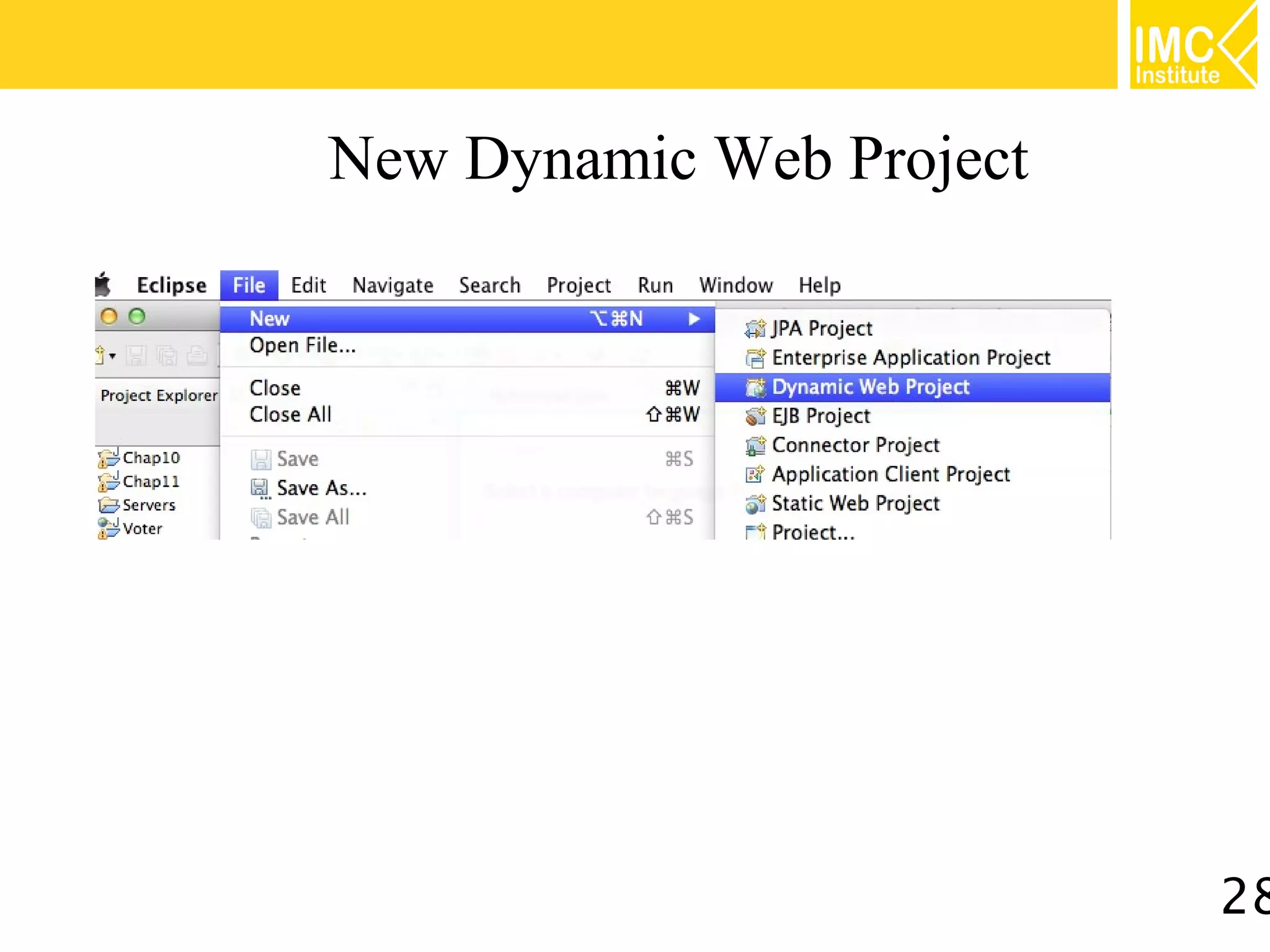
Task: Select Chap10 in Project Explorer
Action: pos(151,457)
